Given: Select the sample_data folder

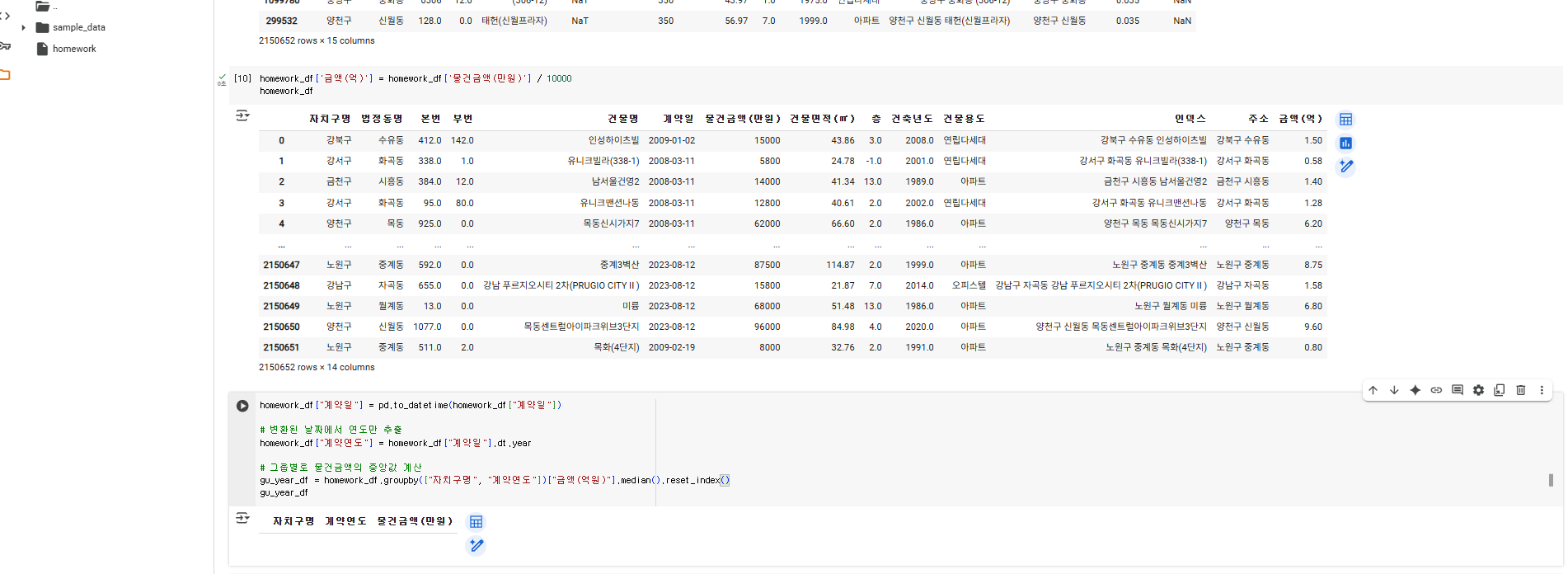Looking at the screenshot, I should [x=71, y=27].
